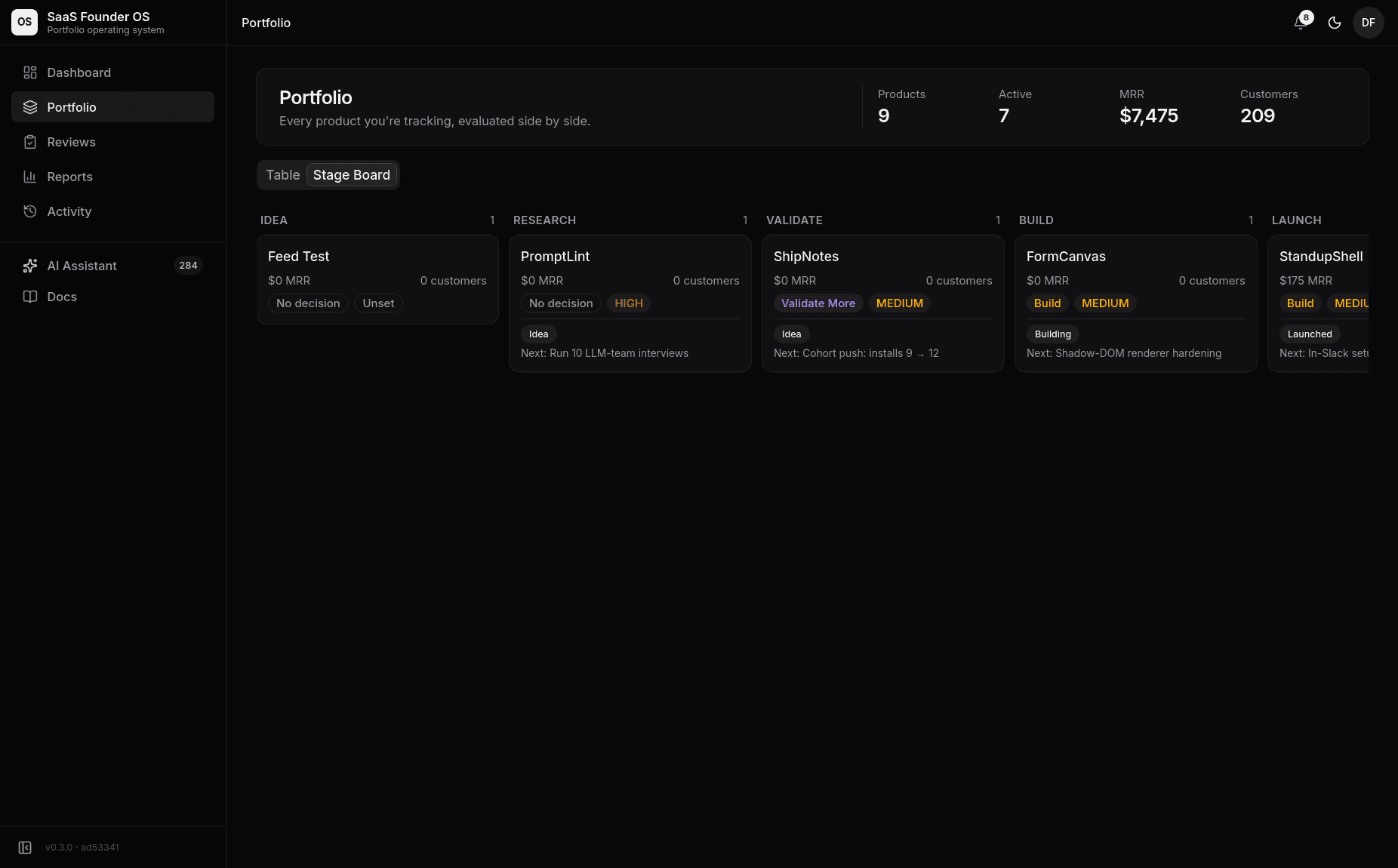This screenshot has height=868, width=1398.
Task: Toggle dark mode moon icon
Action: [x=1335, y=23]
